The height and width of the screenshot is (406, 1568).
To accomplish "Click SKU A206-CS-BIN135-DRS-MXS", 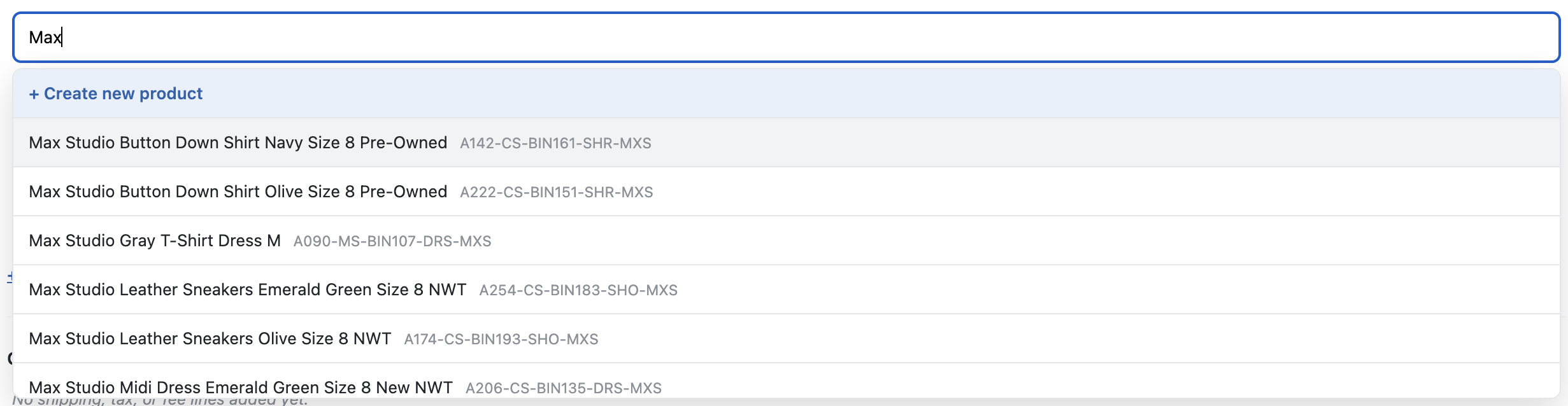I will coord(564,388).
